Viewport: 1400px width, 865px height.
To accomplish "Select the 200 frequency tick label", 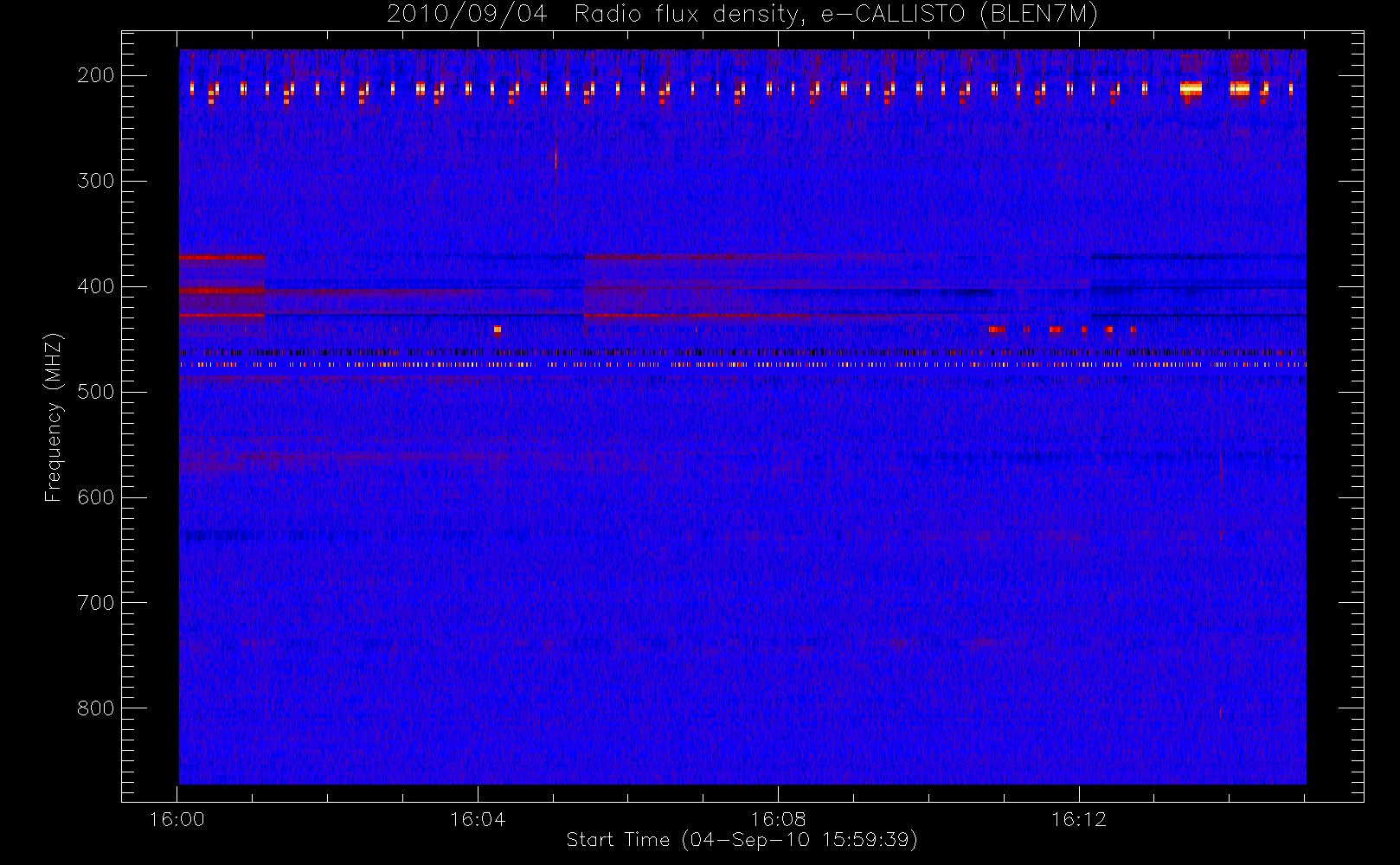I will [x=96, y=75].
